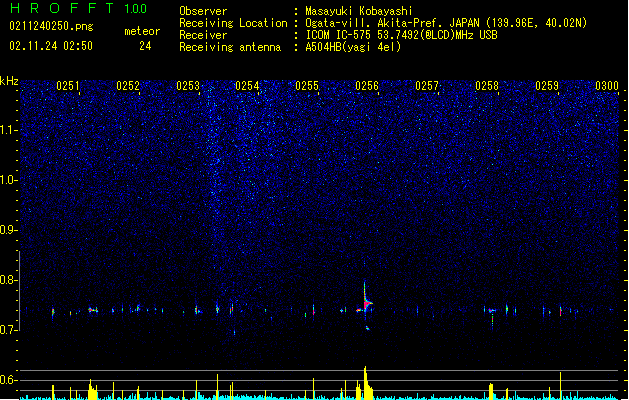The image size is (629, 400).
Task: Click the 0252 time marker
Action: 128,86
